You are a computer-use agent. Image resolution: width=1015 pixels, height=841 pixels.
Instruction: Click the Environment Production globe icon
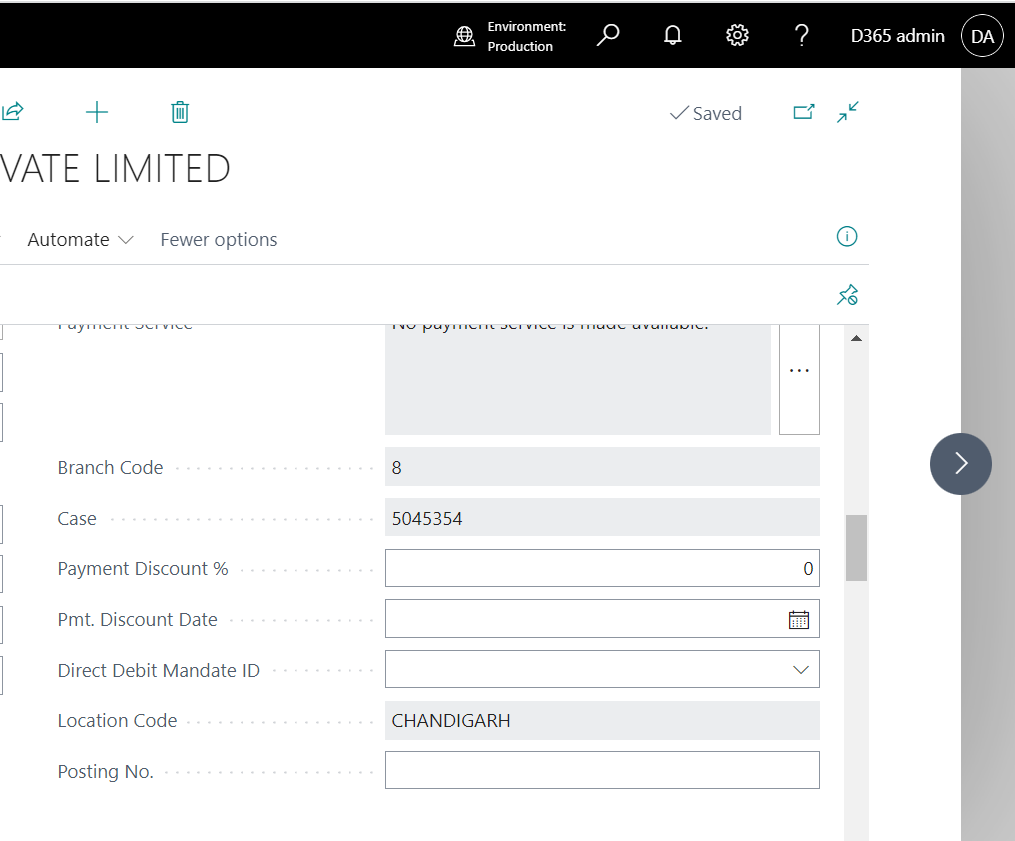click(x=464, y=35)
